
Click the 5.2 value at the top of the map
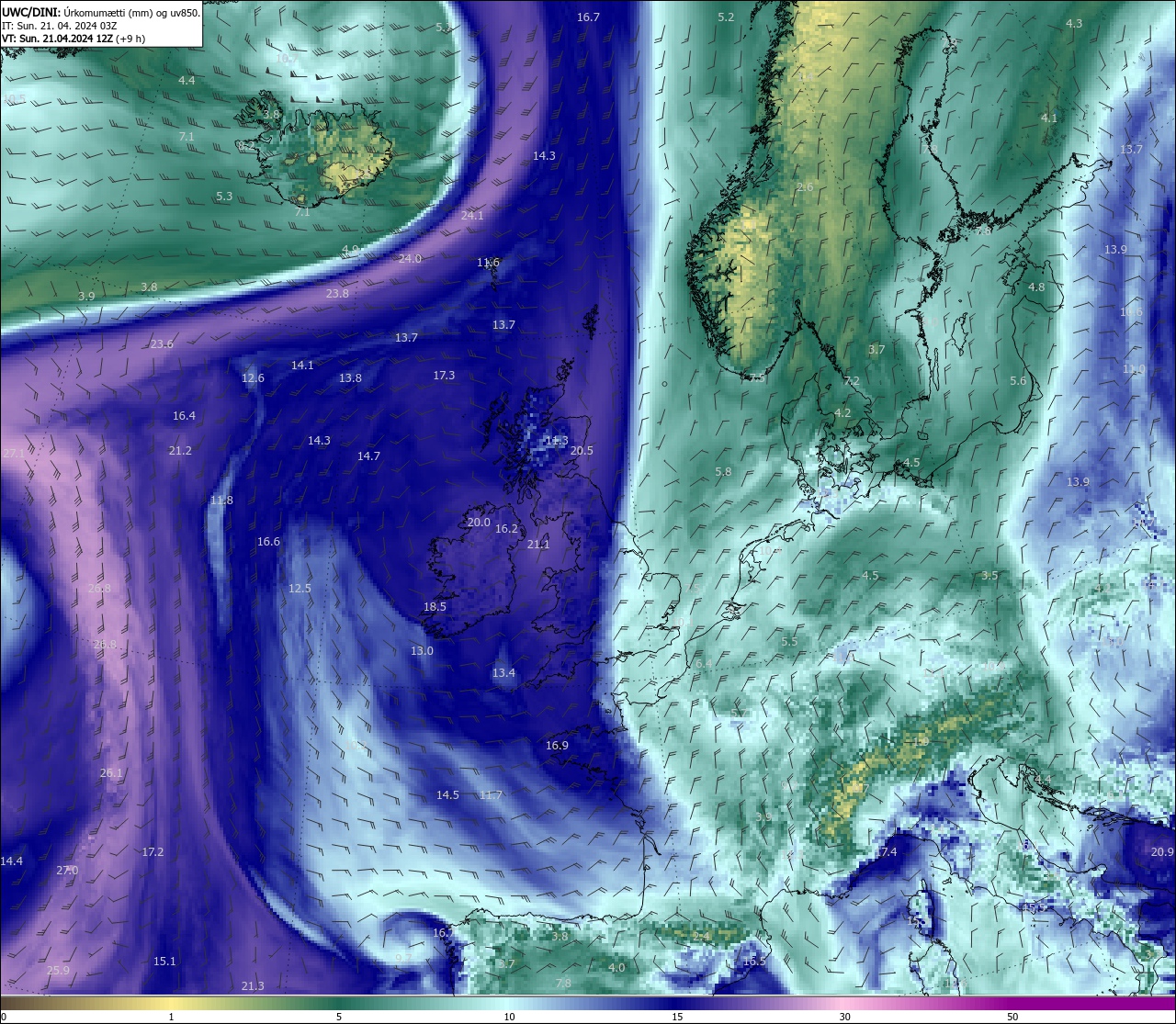[726, 17]
